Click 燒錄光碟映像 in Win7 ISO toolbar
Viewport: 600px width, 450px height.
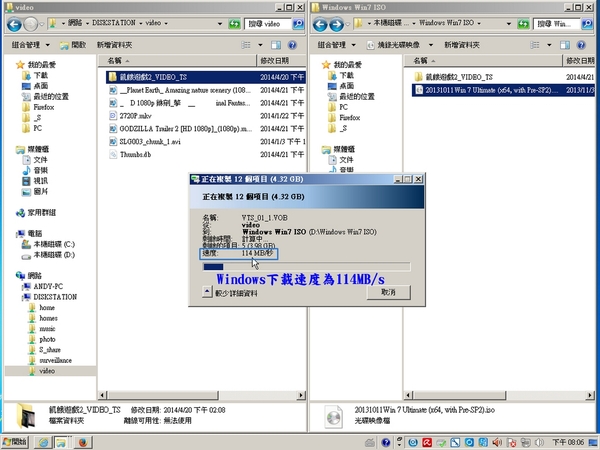(x=394, y=45)
